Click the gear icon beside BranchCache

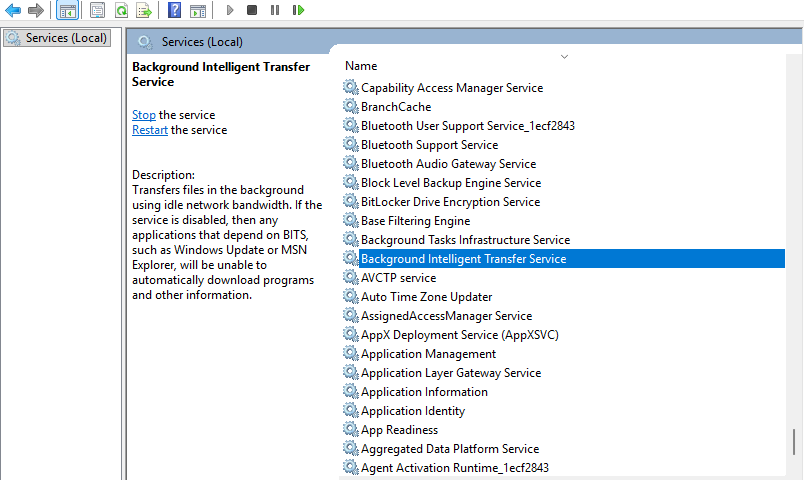tap(350, 107)
